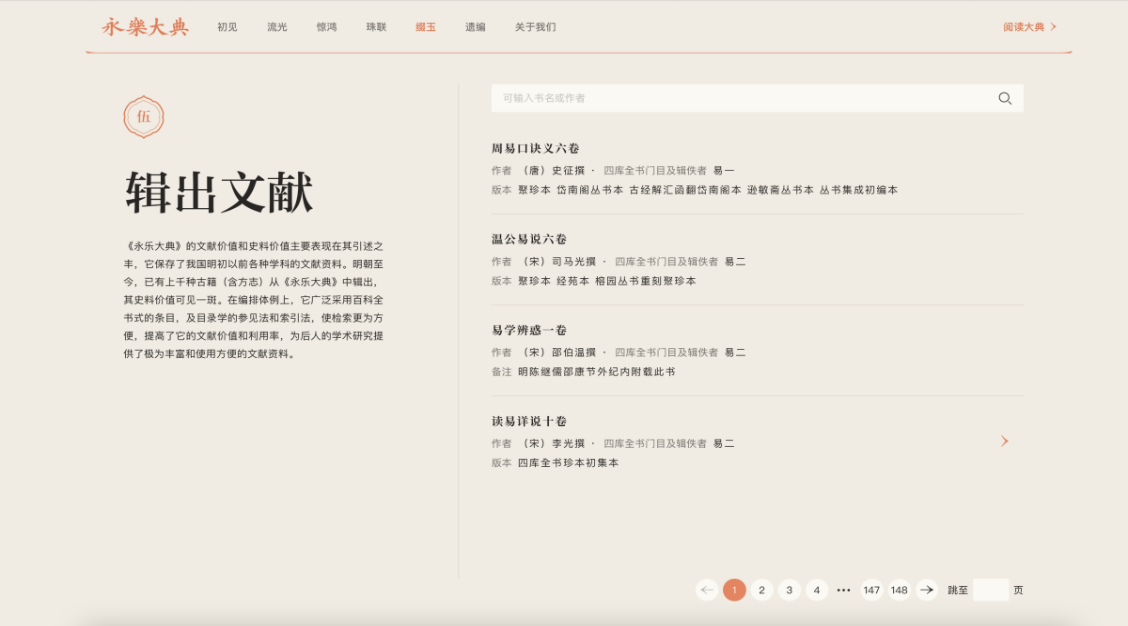Go to page 4

pyautogui.click(x=817, y=590)
